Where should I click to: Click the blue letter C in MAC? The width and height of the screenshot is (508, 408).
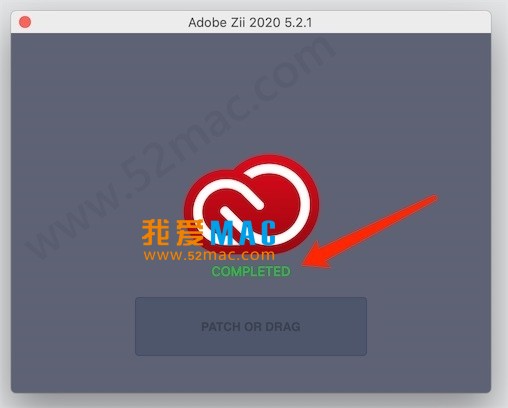click(x=267, y=233)
